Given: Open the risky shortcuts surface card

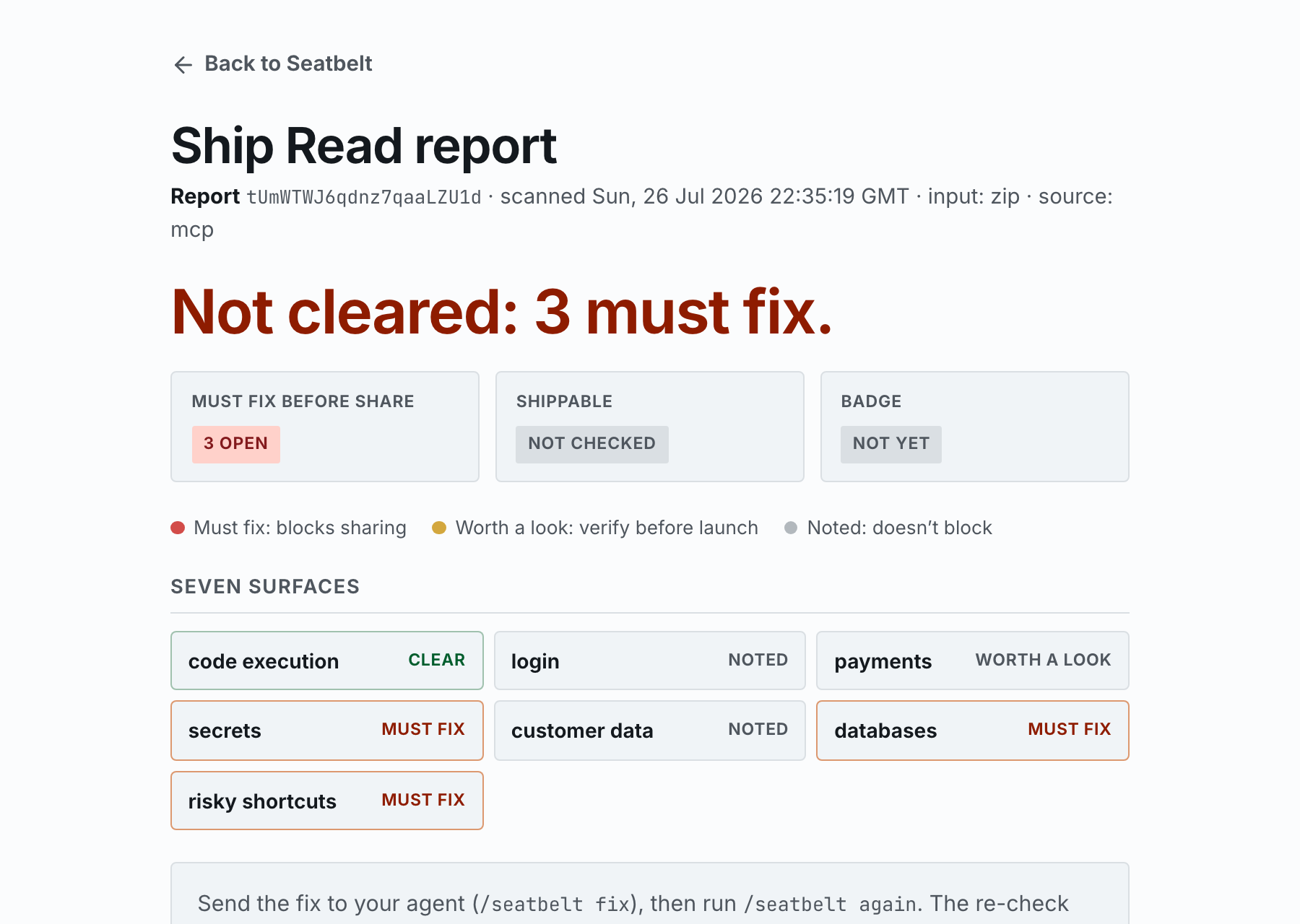Looking at the screenshot, I should pyautogui.click(x=327, y=801).
